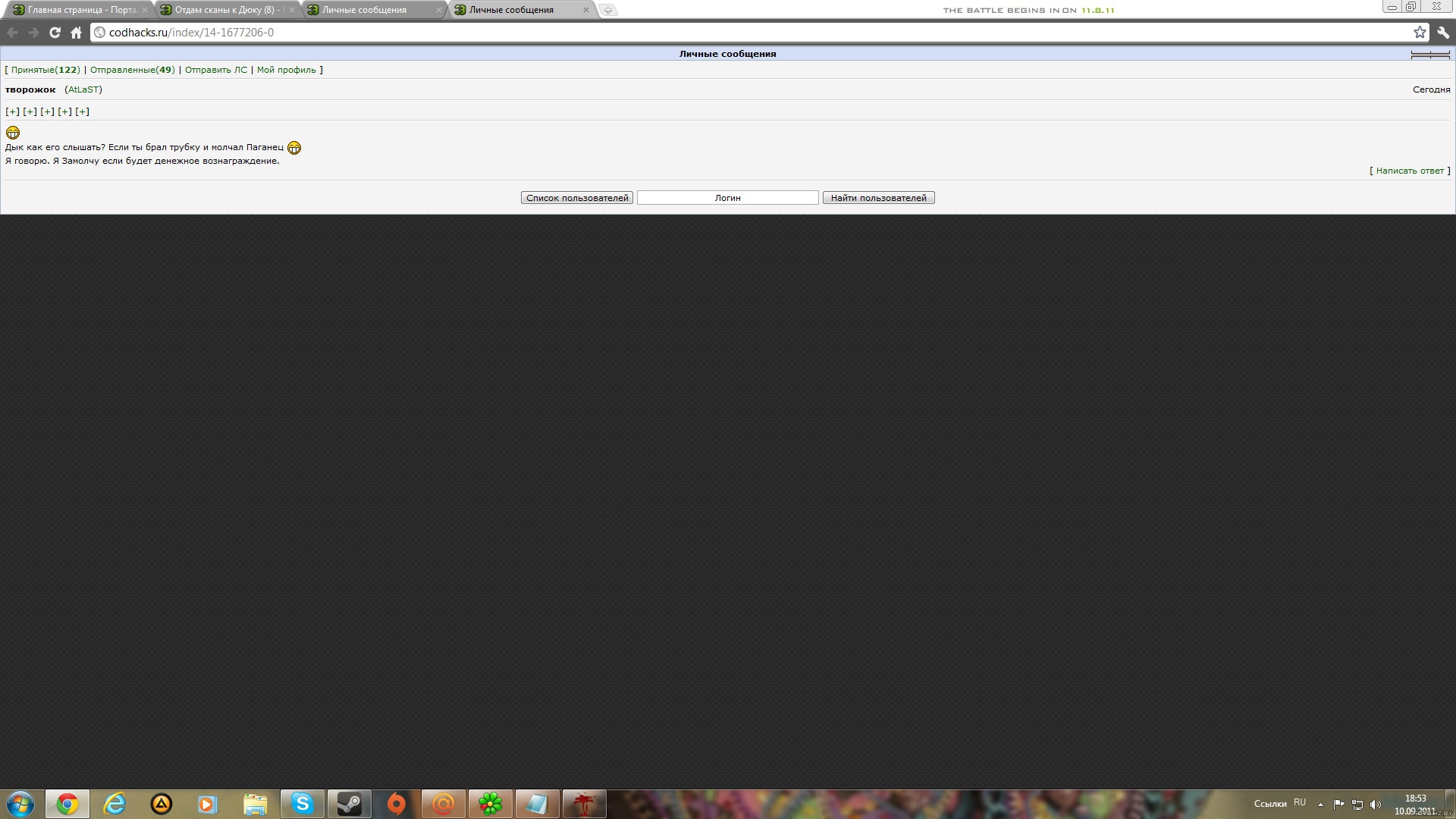
Task: Click the browser forward arrow
Action: pyautogui.click(x=33, y=33)
